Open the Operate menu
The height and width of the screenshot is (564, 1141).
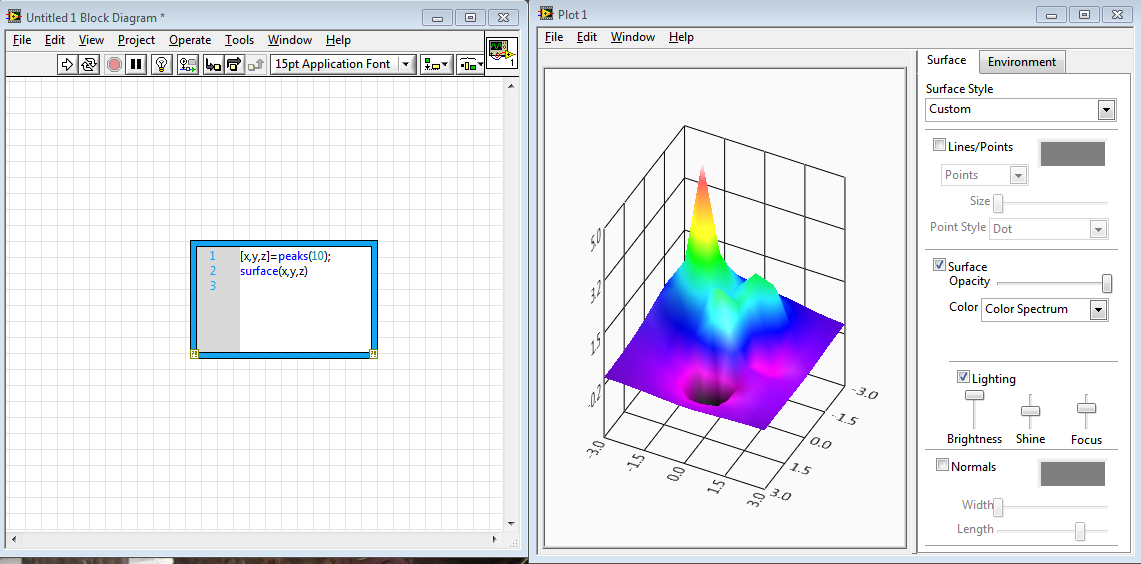pyautogui.click(x=190, y=40)
